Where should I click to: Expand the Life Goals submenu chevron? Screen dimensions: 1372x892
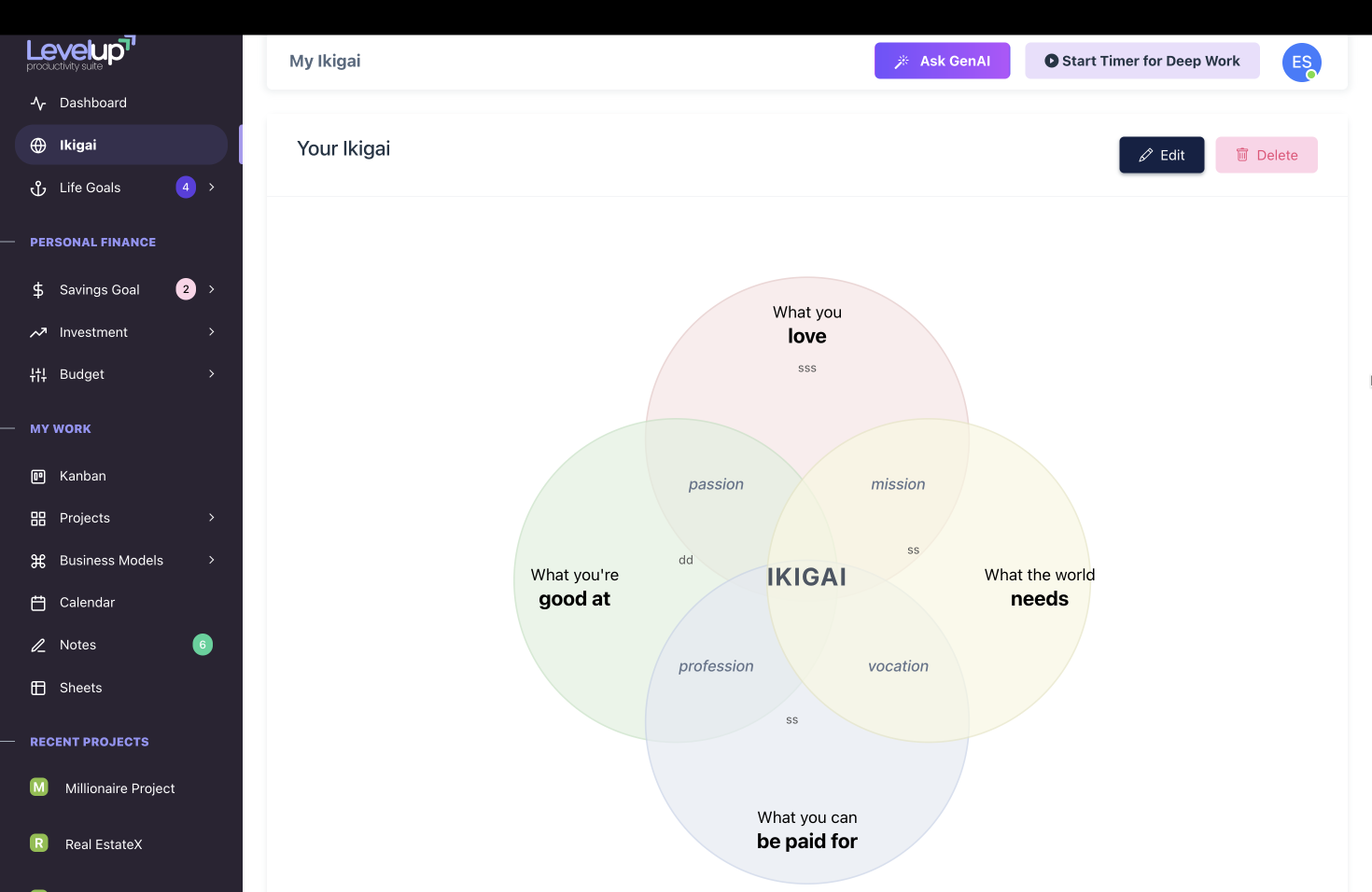(212, 188)
